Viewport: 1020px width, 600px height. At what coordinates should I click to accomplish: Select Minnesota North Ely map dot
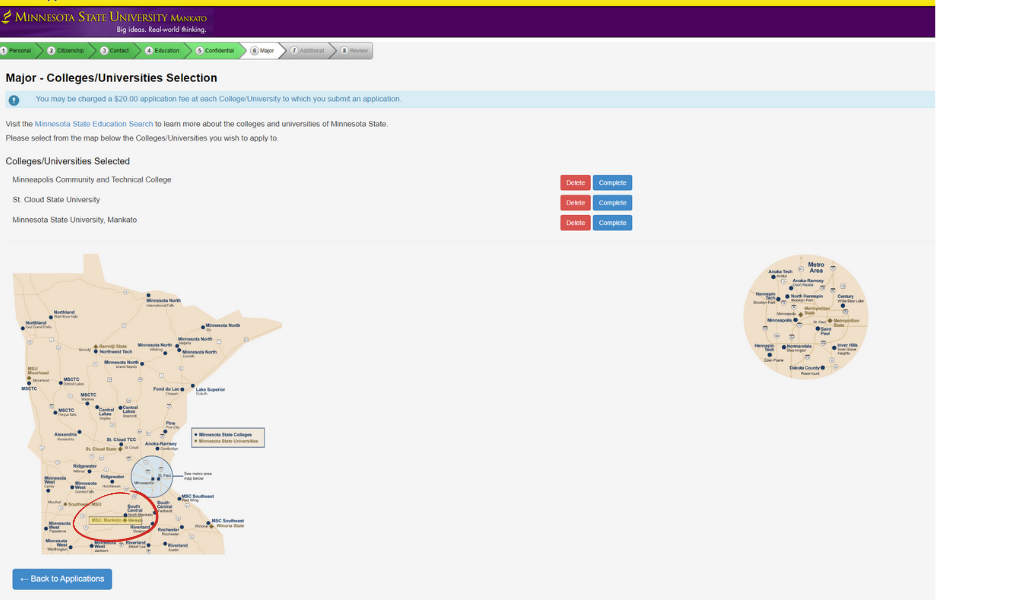click(x=203, y=327)
